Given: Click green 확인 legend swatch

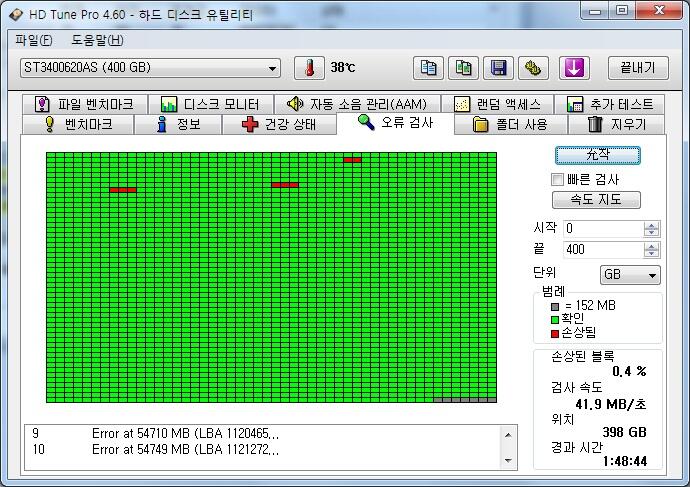Looking at the screenshot, I should point(555,319).
